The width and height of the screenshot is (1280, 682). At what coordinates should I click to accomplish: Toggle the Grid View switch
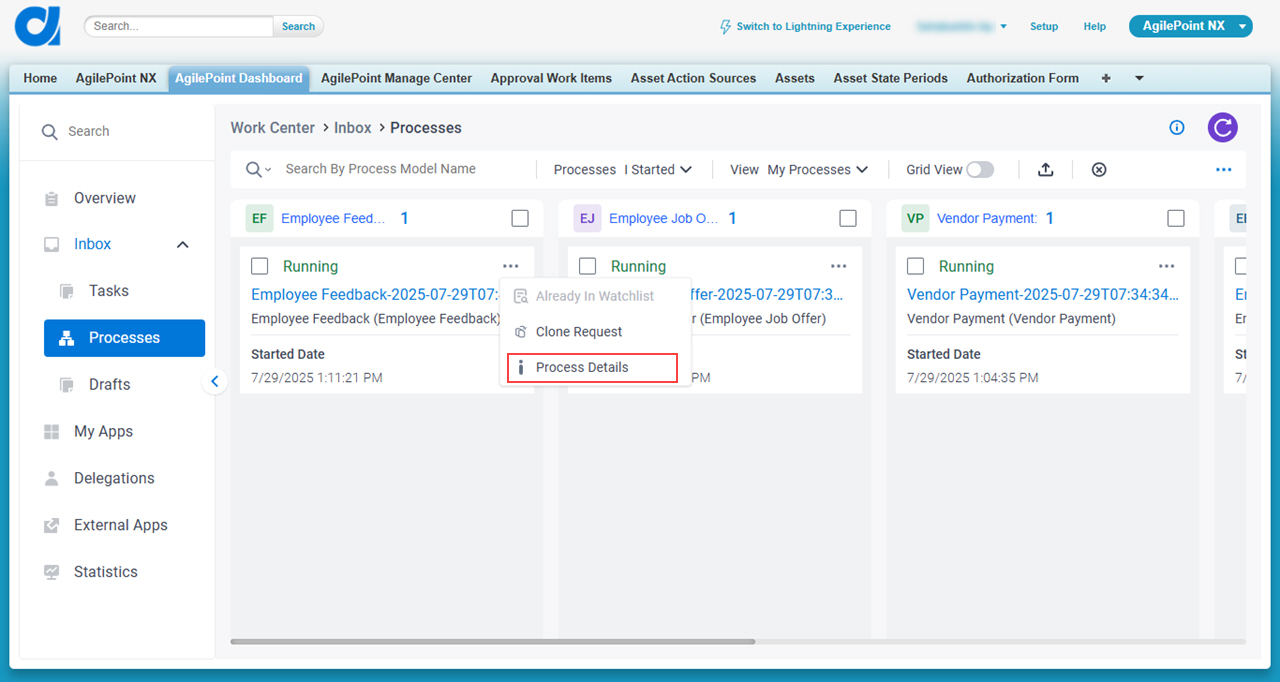[980, 170]
